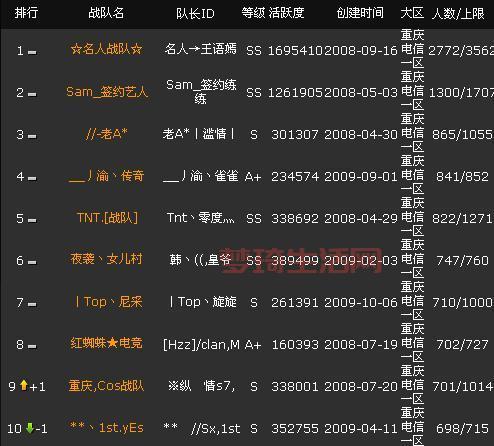Click the 活跃度 column header
Viewport: 494px width, 446px height.
tap(286, 13)
